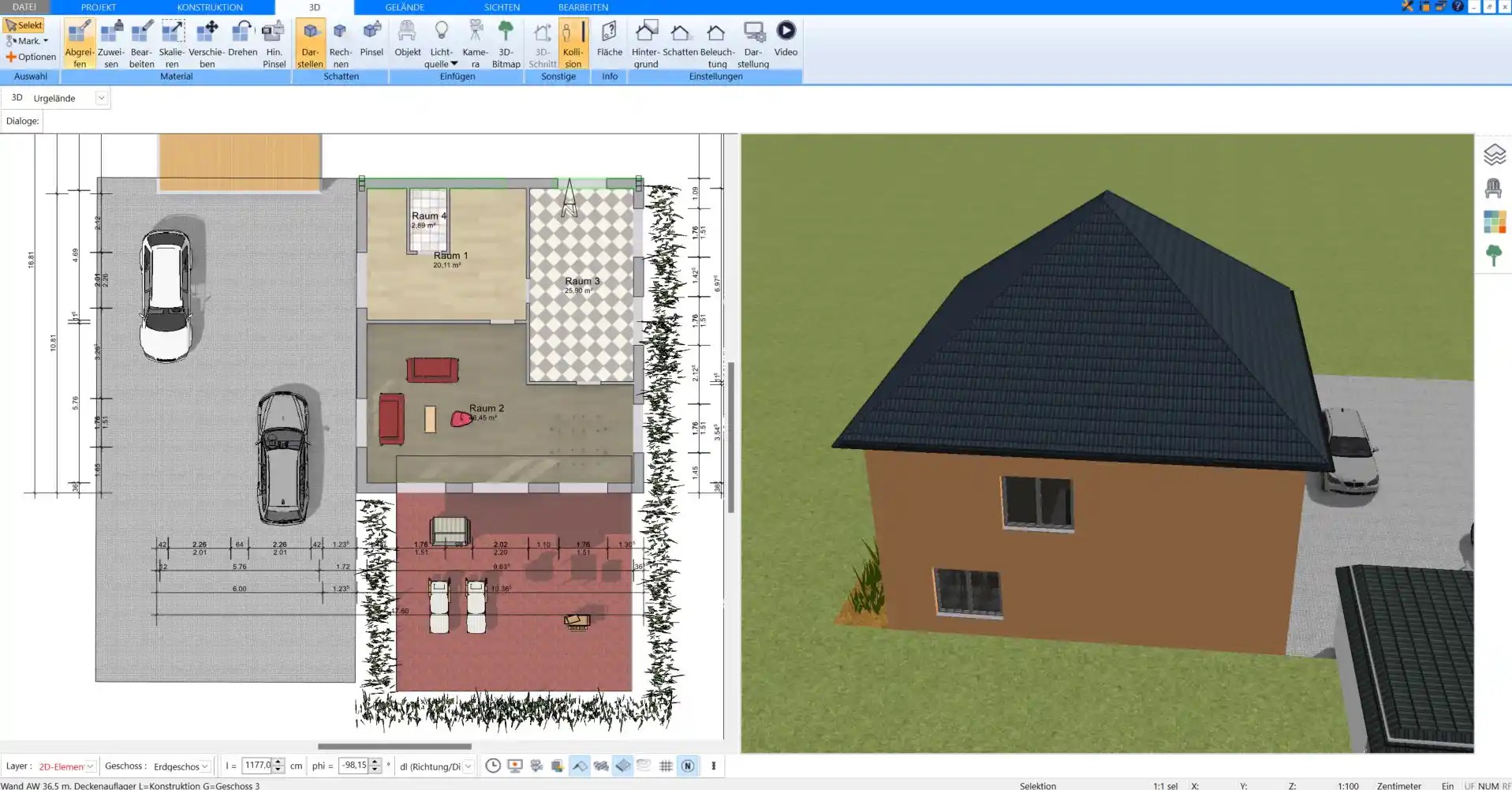Toggle the Selekt selection mode
The height and width of the screenshot is (790, 1512).
[24, 25]
